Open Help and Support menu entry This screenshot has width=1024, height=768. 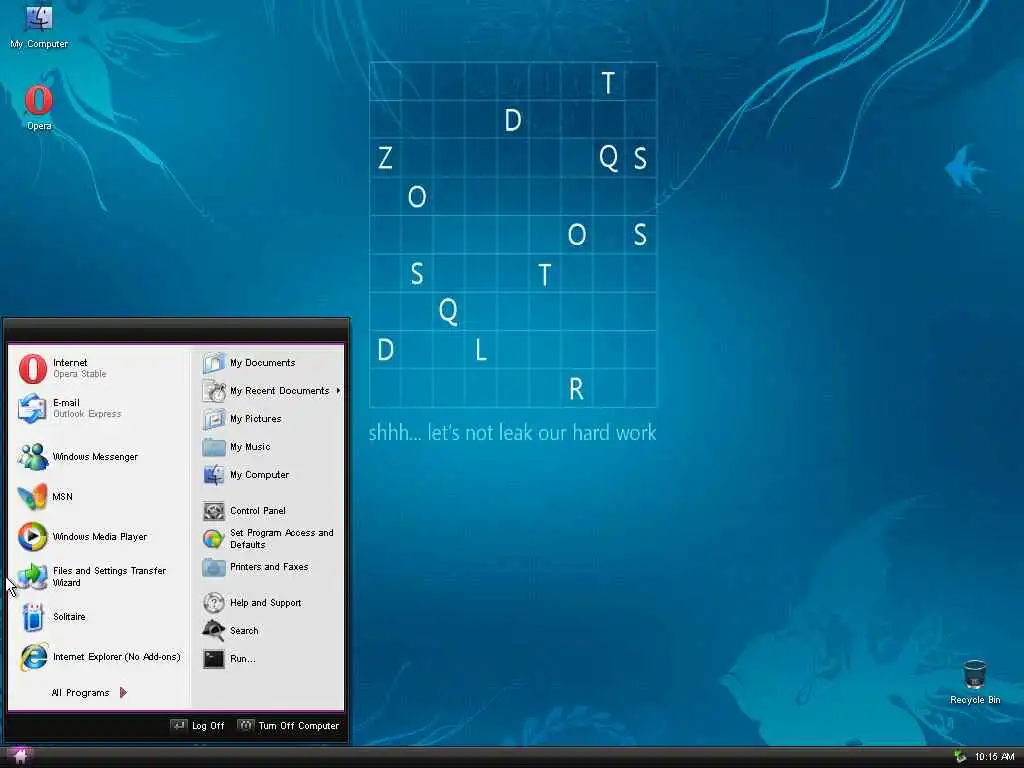[x=269, y=603]
